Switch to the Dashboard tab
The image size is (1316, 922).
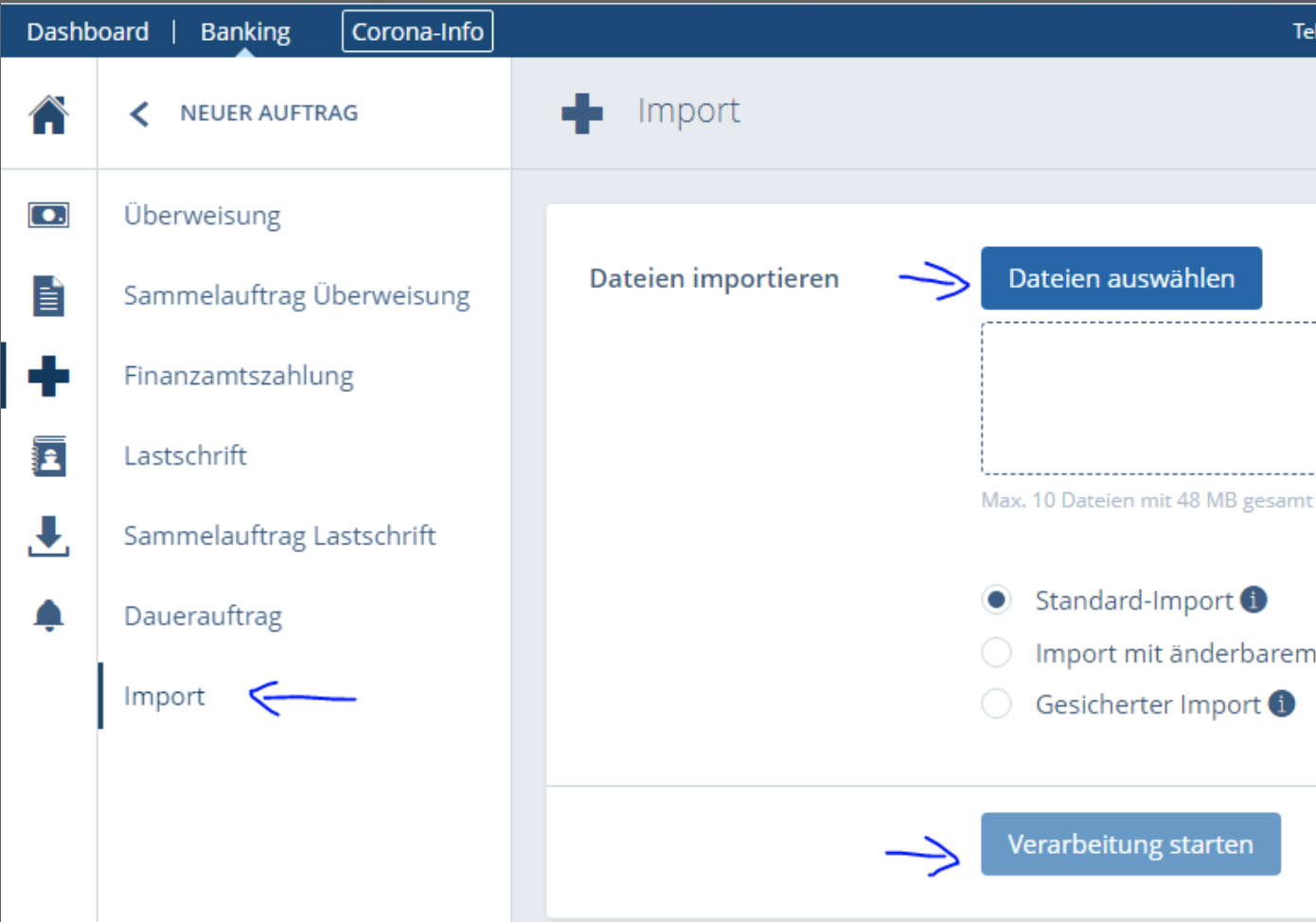(87, 30)
